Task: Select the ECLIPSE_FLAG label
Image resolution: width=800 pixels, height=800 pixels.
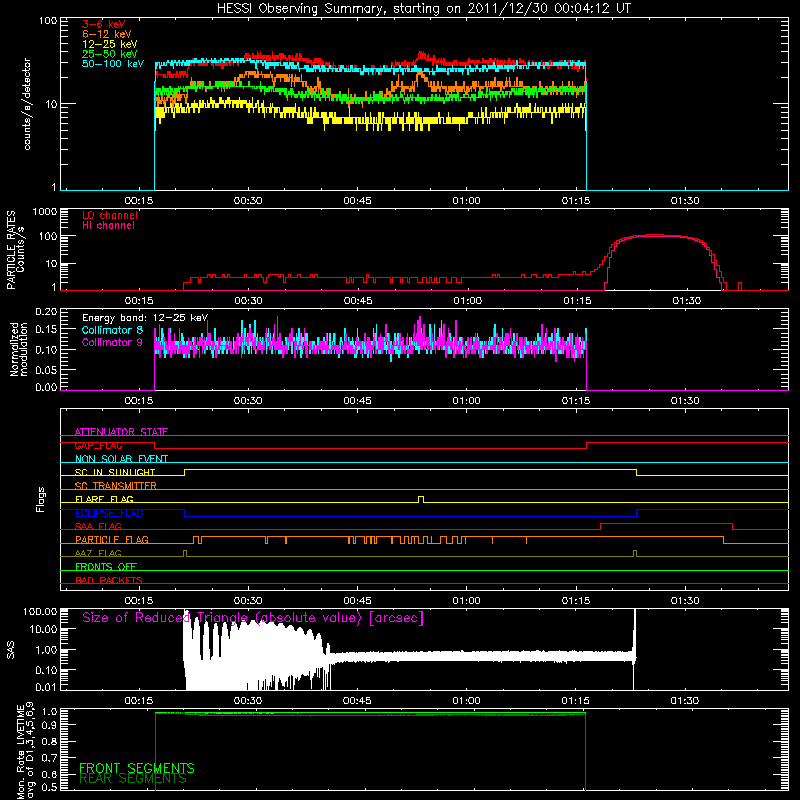Action: coord(109,513)
